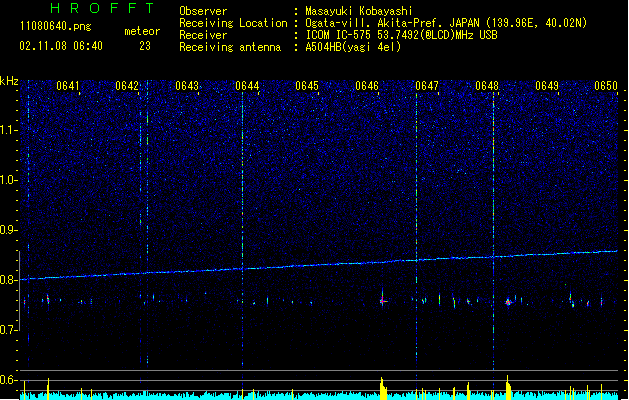This screenshot has height=400, width=629.
Task: Click the 0.9 frequency axis label
Action: tap(9, 230)
